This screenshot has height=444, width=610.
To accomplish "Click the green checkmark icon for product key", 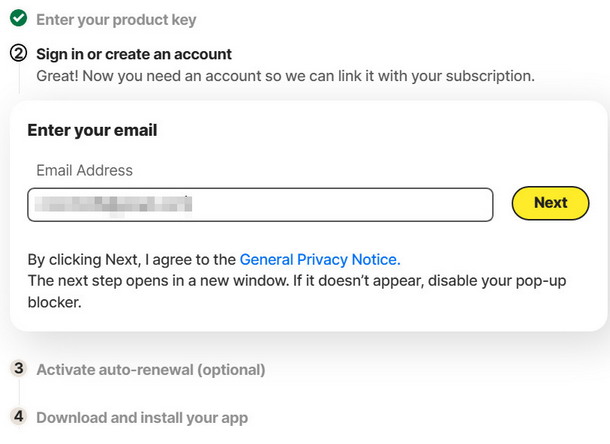I will coord(18,19).
